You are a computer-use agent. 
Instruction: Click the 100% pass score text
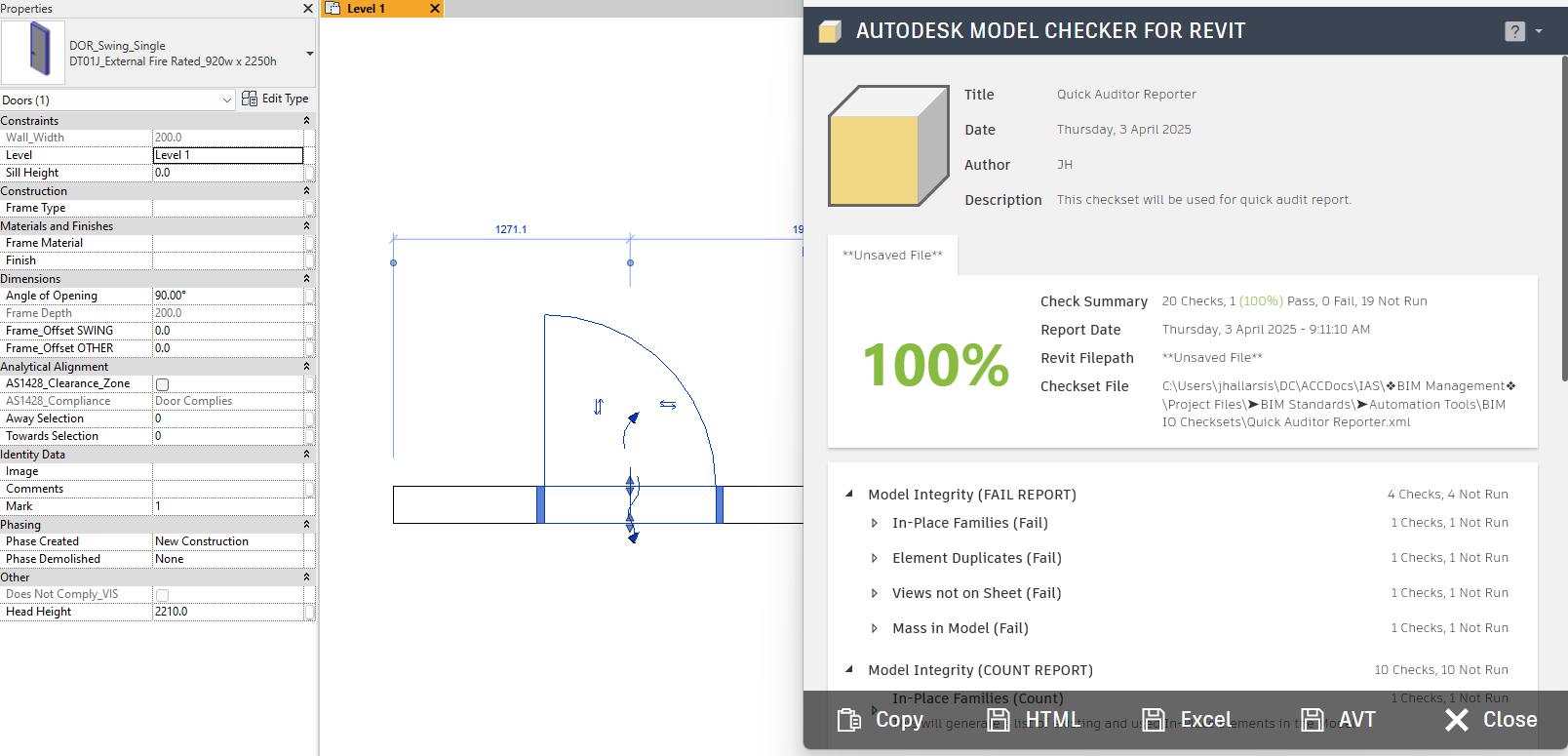coord(936,365)
